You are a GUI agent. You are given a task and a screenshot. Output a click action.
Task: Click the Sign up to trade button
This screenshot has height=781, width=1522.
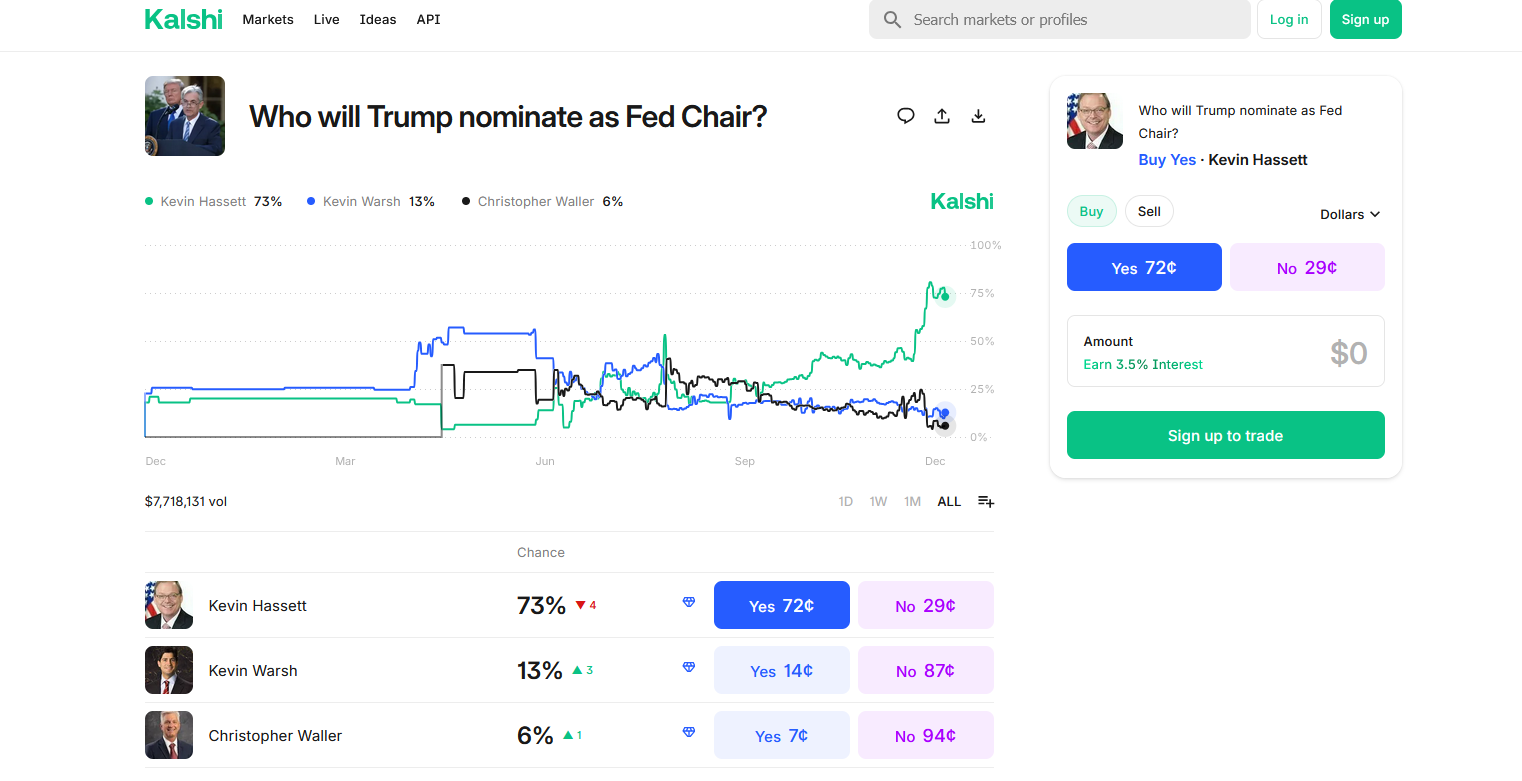[x=1225, y=435]
